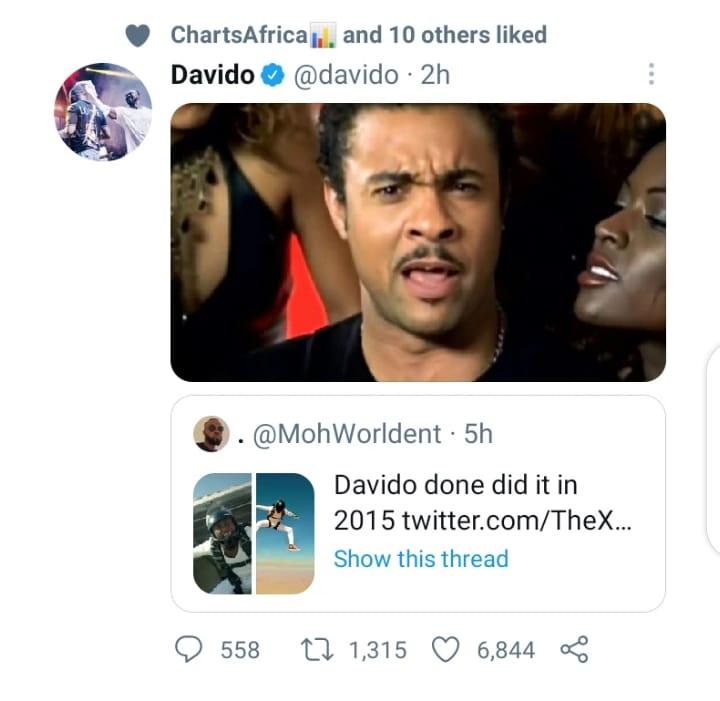Open the @davido handle

346,76
